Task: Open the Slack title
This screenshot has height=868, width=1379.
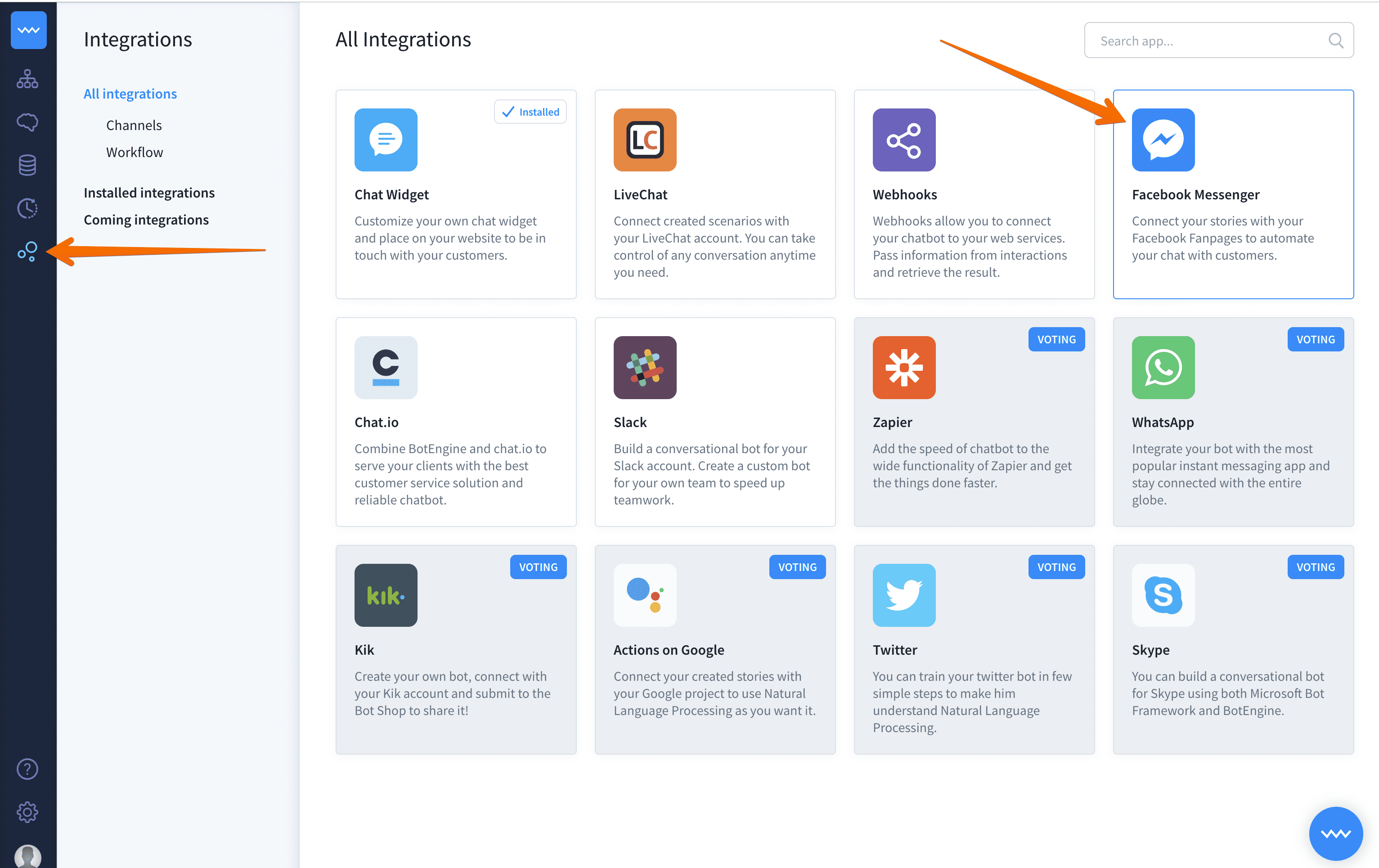Action: (630, 423)
